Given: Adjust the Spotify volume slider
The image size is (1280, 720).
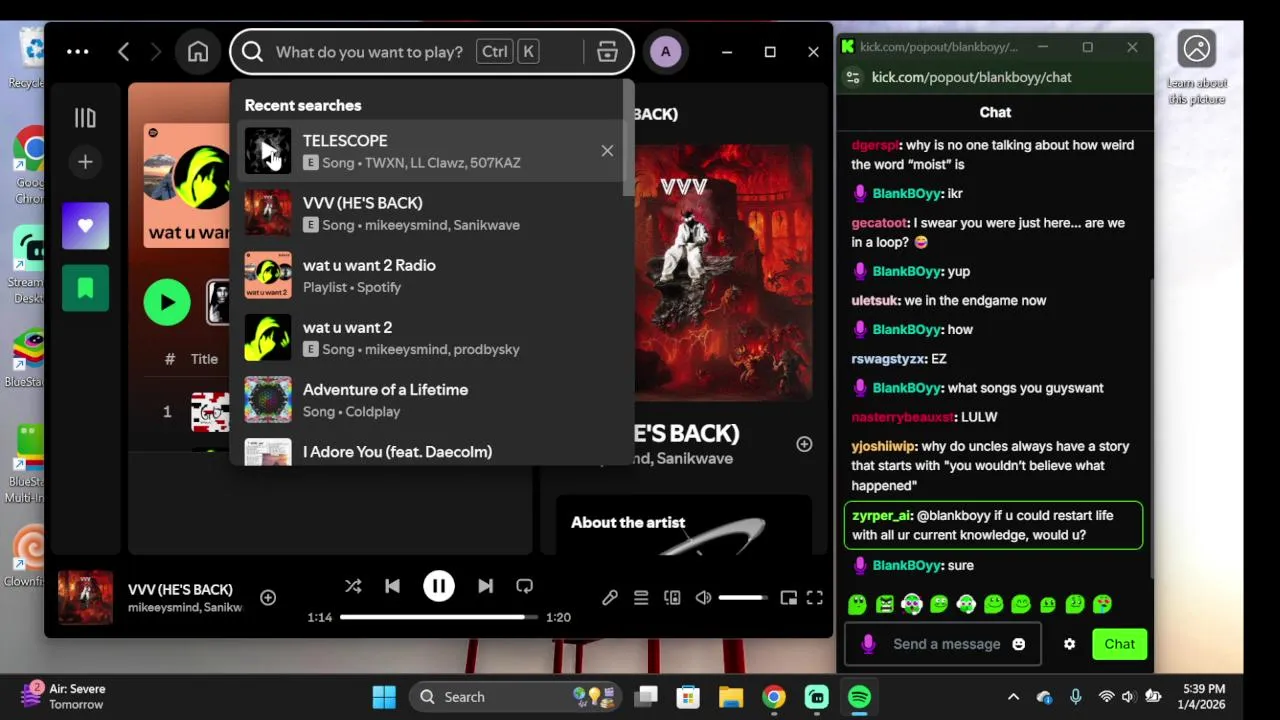Looking at the screenshot, I should pyautogui.click(x=743, y=598).
